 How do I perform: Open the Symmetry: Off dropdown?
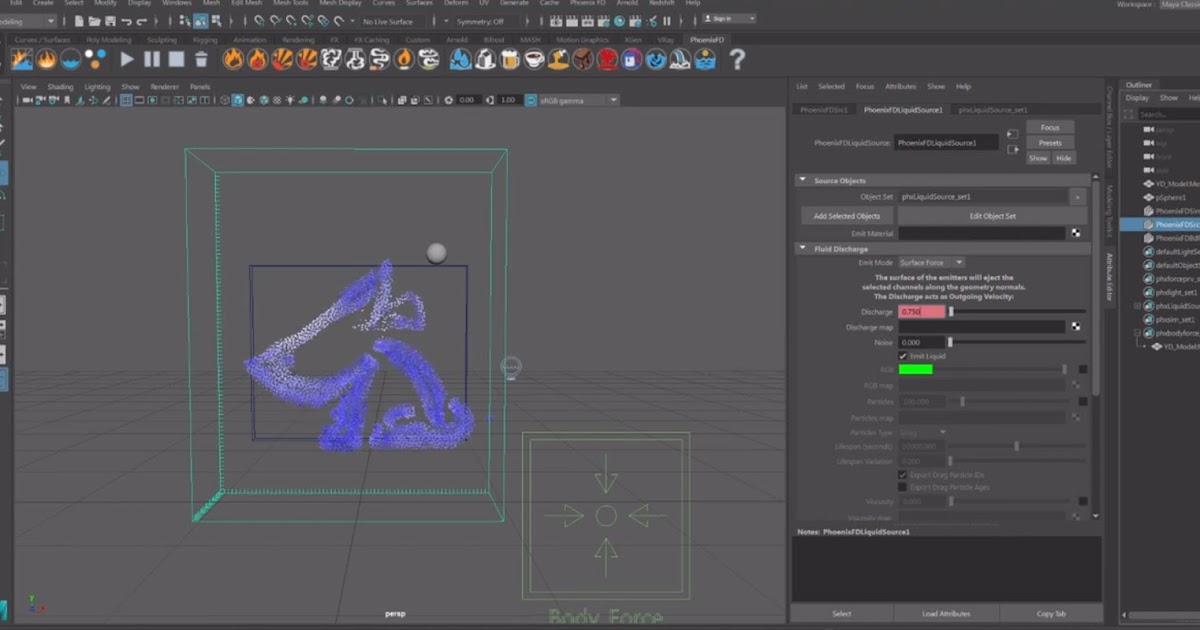click(x=487, y=21)
